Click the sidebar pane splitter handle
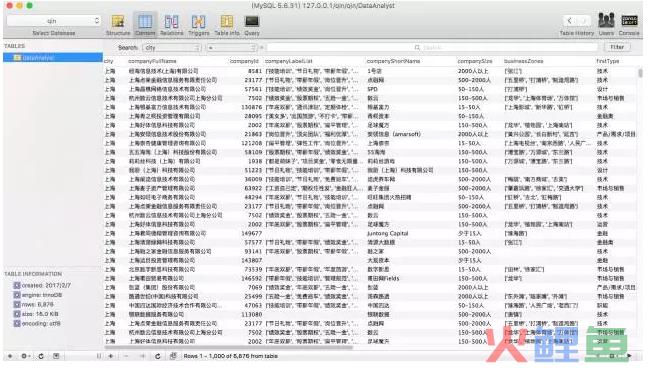653x368 pixels. (99, 356)
